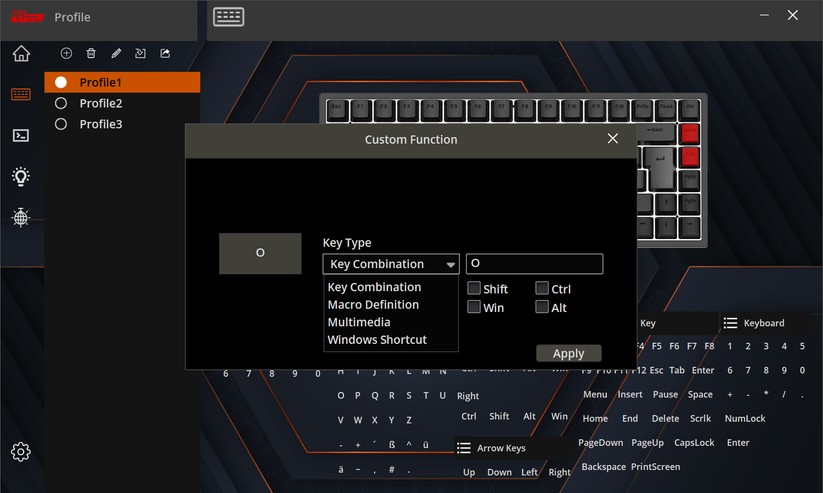This screenshot has height=493, width=823.
Task: Open the lighting bulb sidebar icon
Action: point(21,176)
